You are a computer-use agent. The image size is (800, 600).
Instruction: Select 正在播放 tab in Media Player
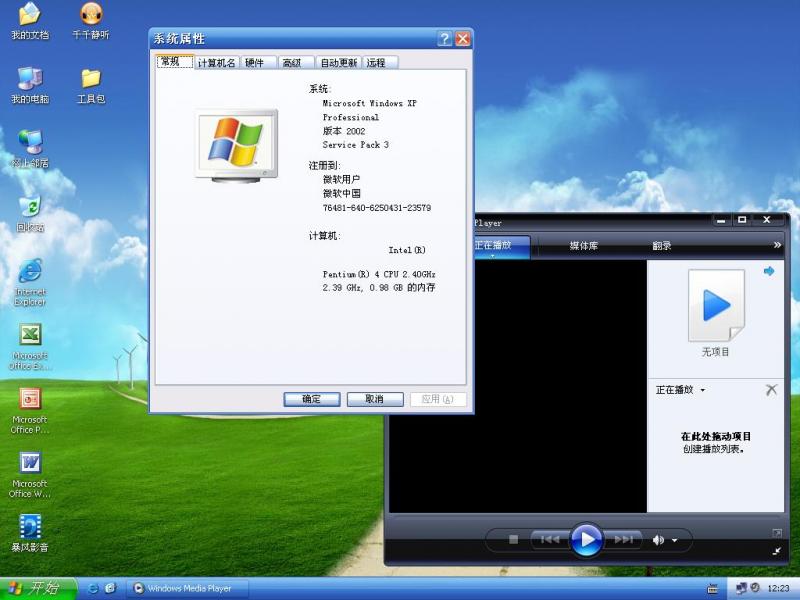[x=503, y=246]
